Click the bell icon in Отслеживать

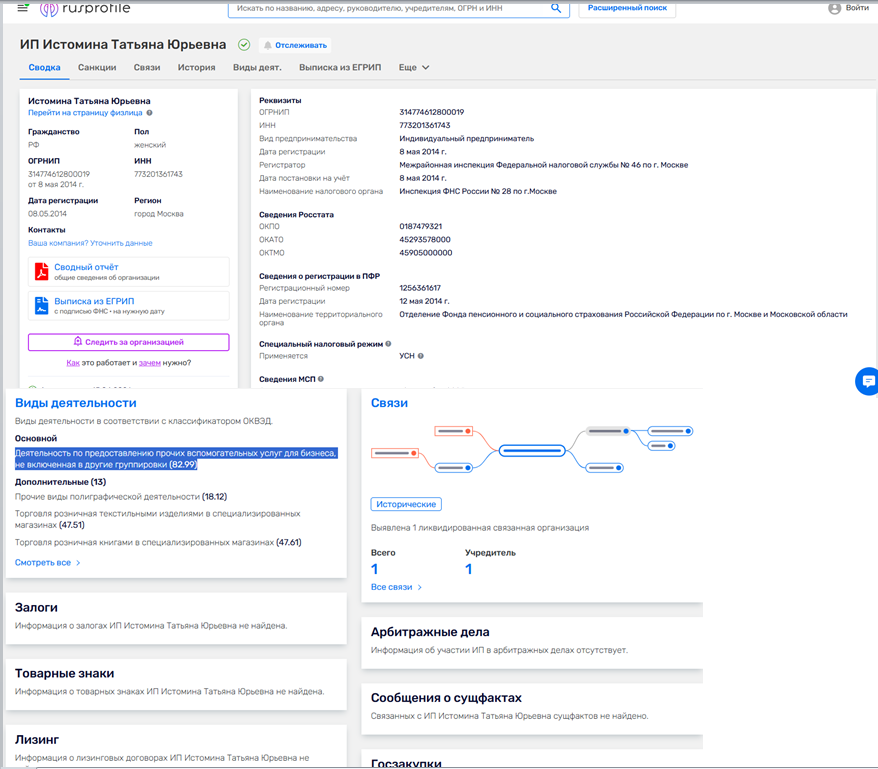tap(268, 45)
